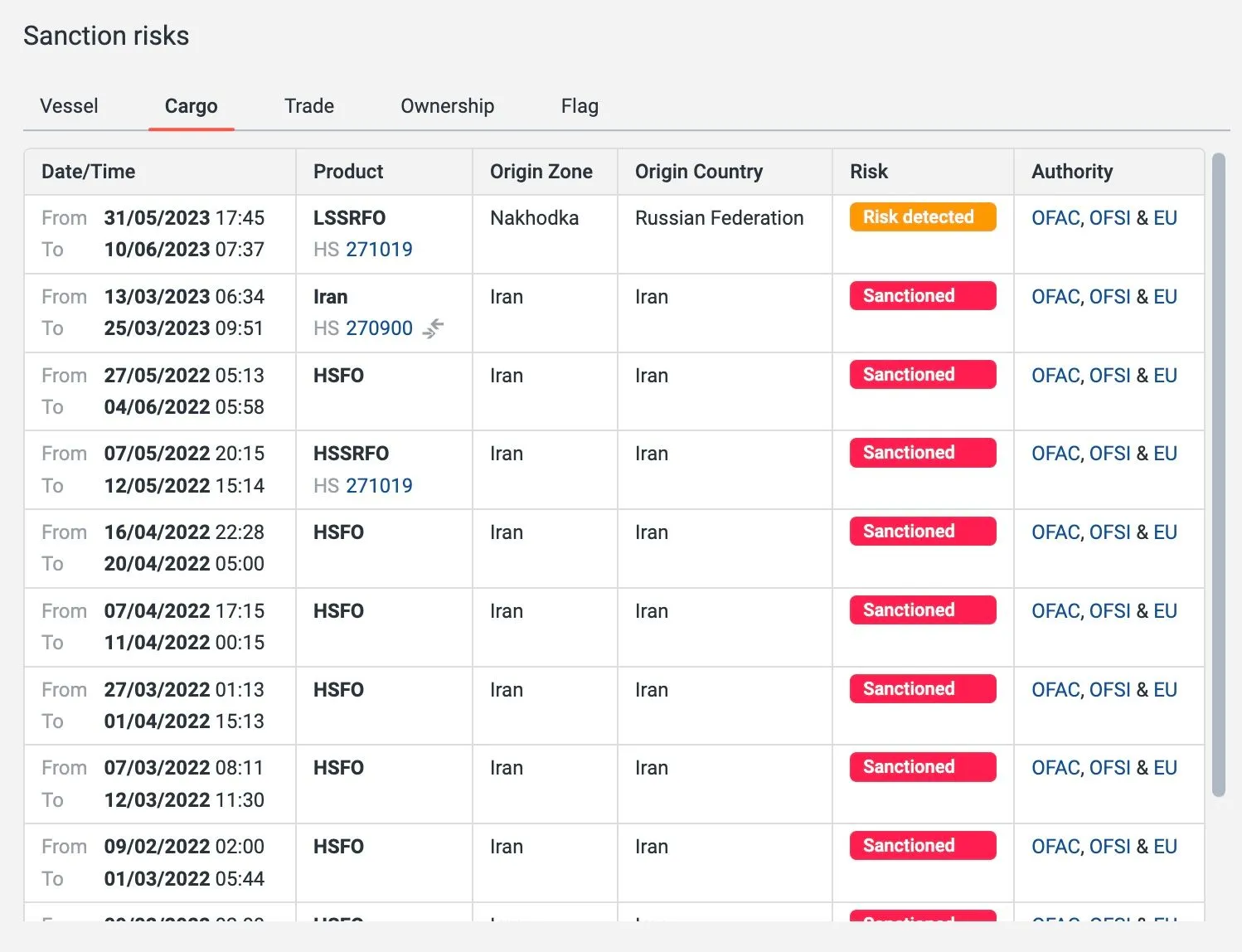This screenshot has height=952, width=1242.
Task: Click the date 11/04/2022 00:15
Action: point(184,643)
